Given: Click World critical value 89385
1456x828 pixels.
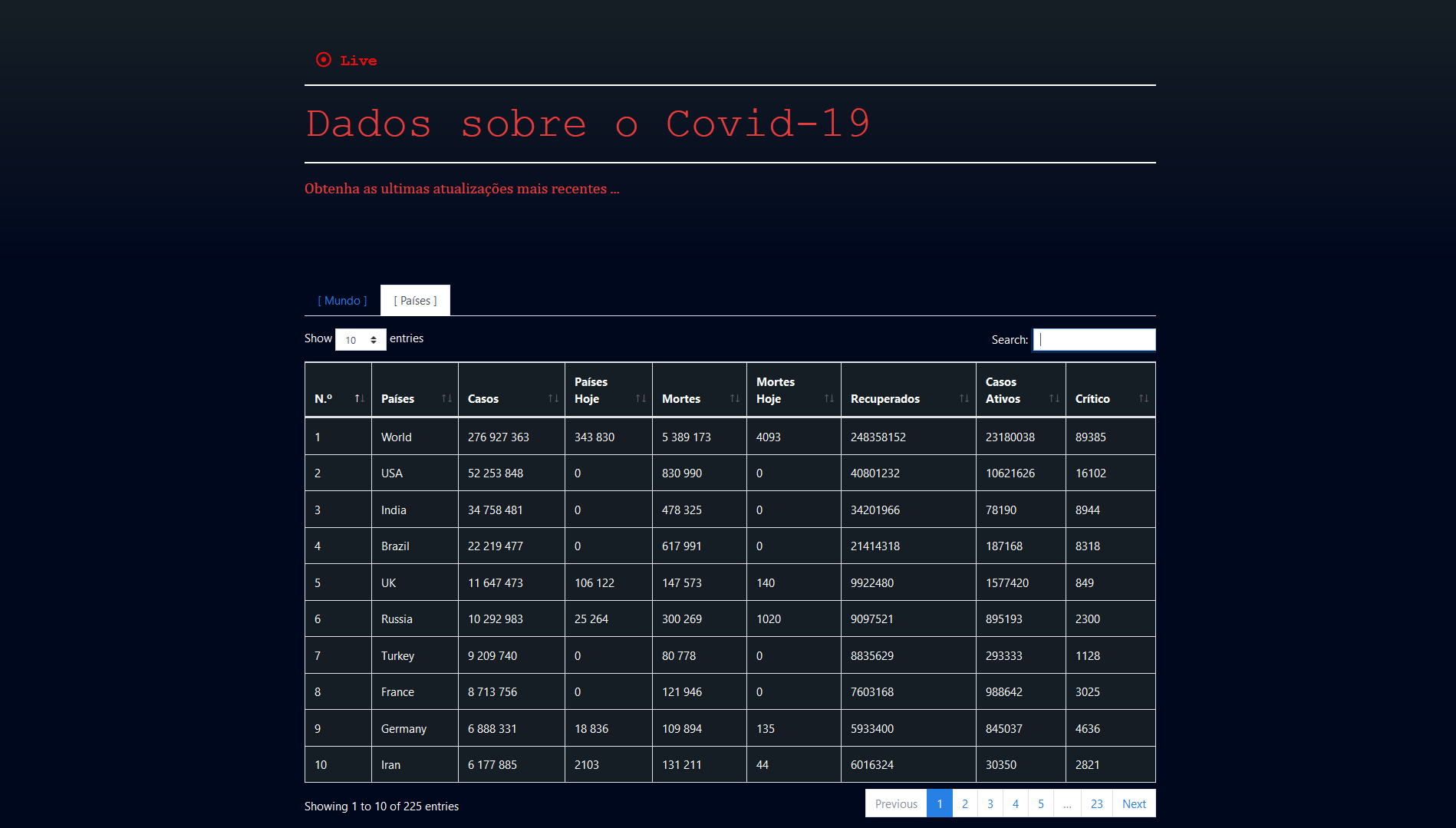Looking at the screenshot, I should pos(1091,437).
